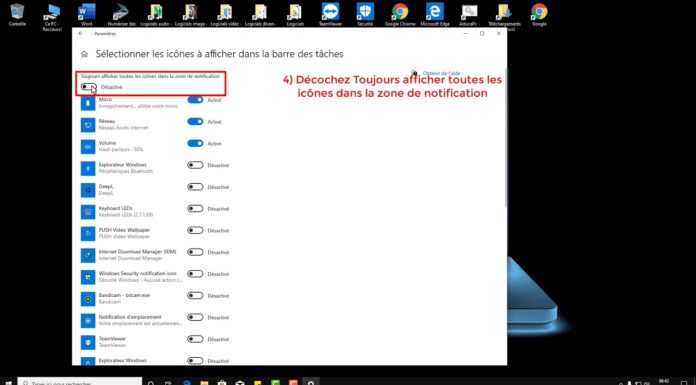The image size is (696, 385).
Task: Click the Internet Download Manager row icon
Action: [88, 255]
